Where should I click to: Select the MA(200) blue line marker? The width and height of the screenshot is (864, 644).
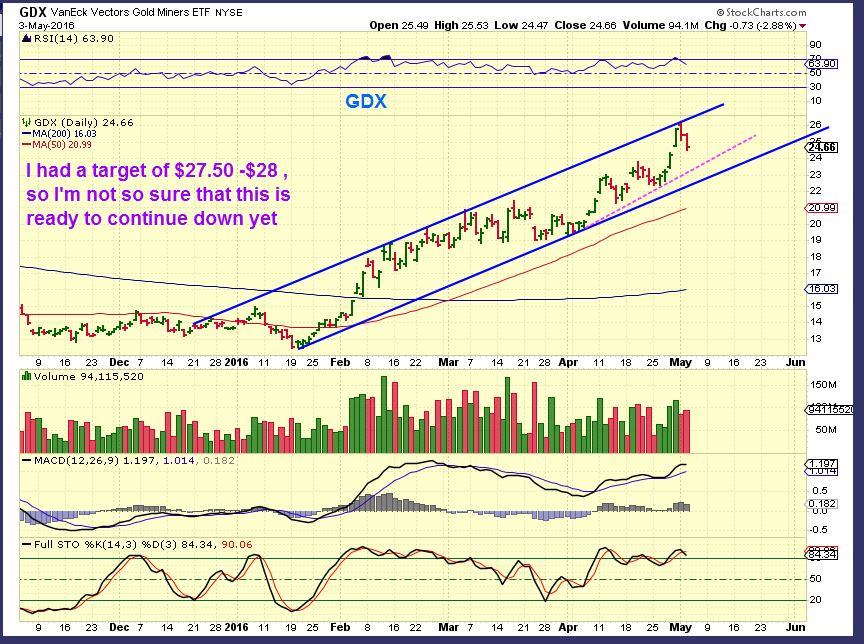click(x=27, y=132)
